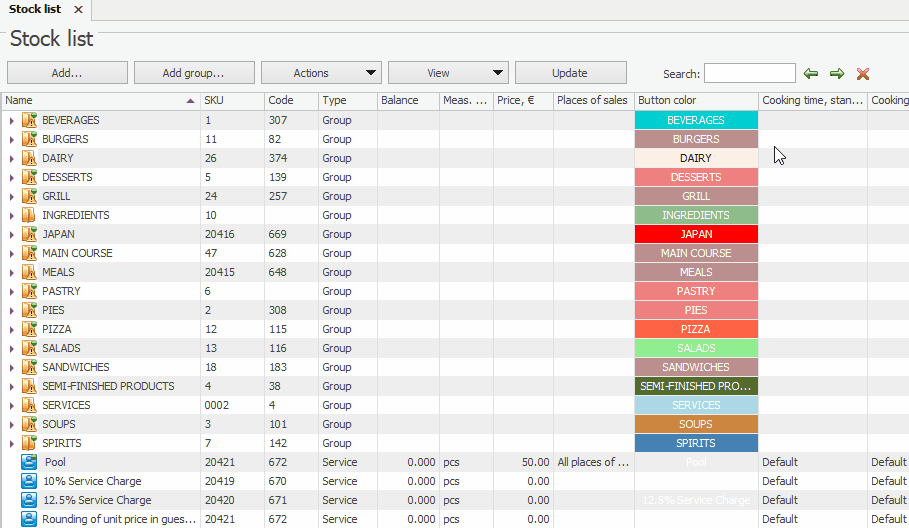Clear search with the red X icon
909x528 pixels.
tap(863, 73)
